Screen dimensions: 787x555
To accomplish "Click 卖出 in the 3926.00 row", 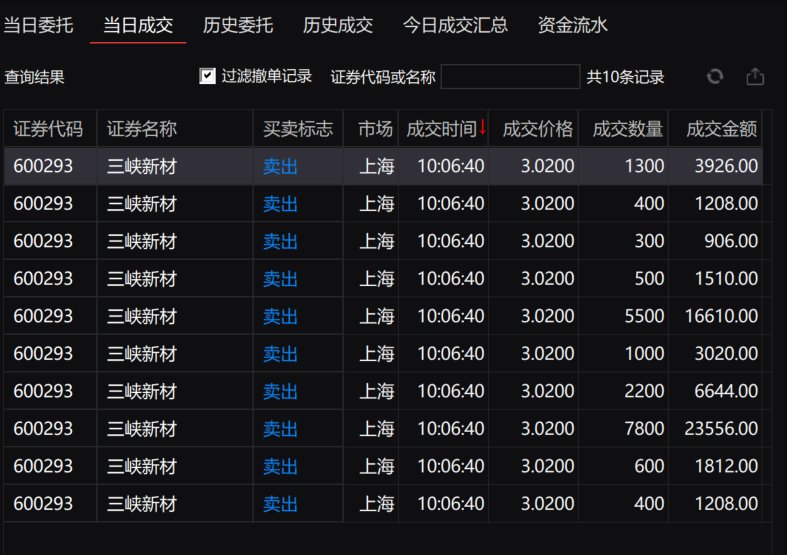I will click(281, 166).
